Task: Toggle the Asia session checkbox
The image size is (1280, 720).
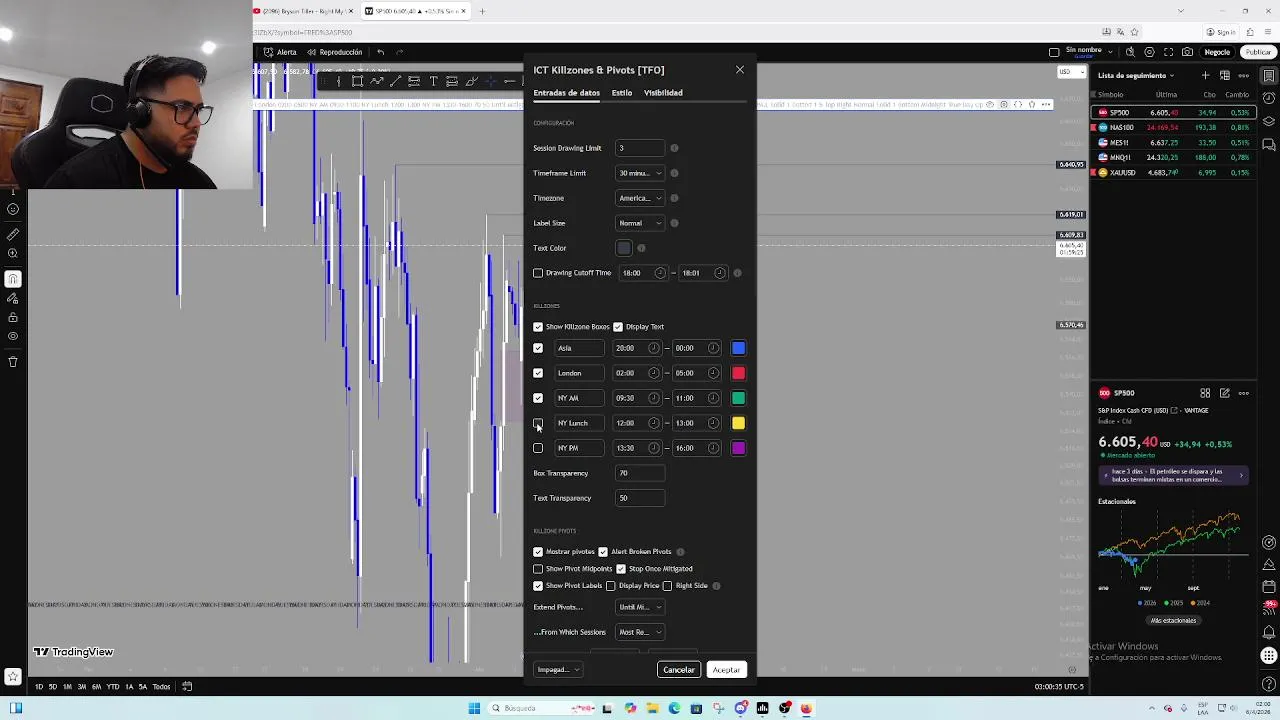Action: (x=538, y=348)
